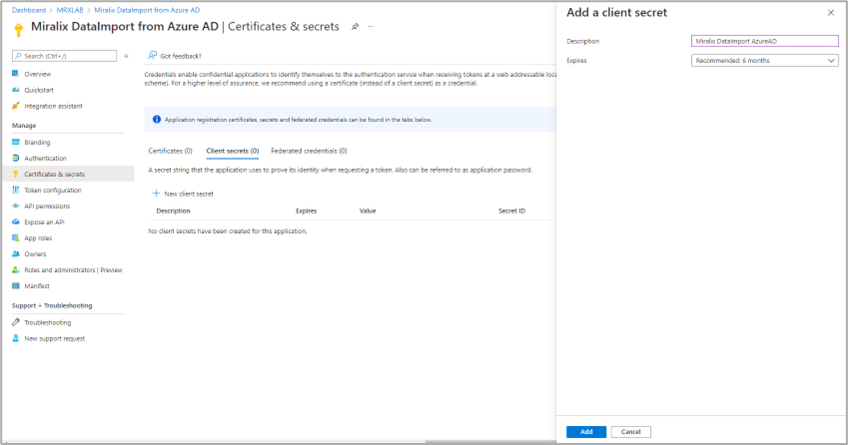Open the API permissions icon
848x445 pixels.
16,206
